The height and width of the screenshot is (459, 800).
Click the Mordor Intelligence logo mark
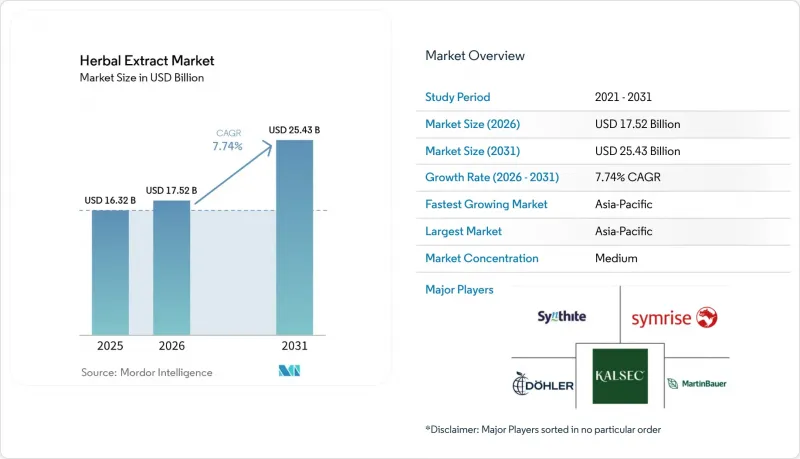pyautogui.click(x=289, y=371)
